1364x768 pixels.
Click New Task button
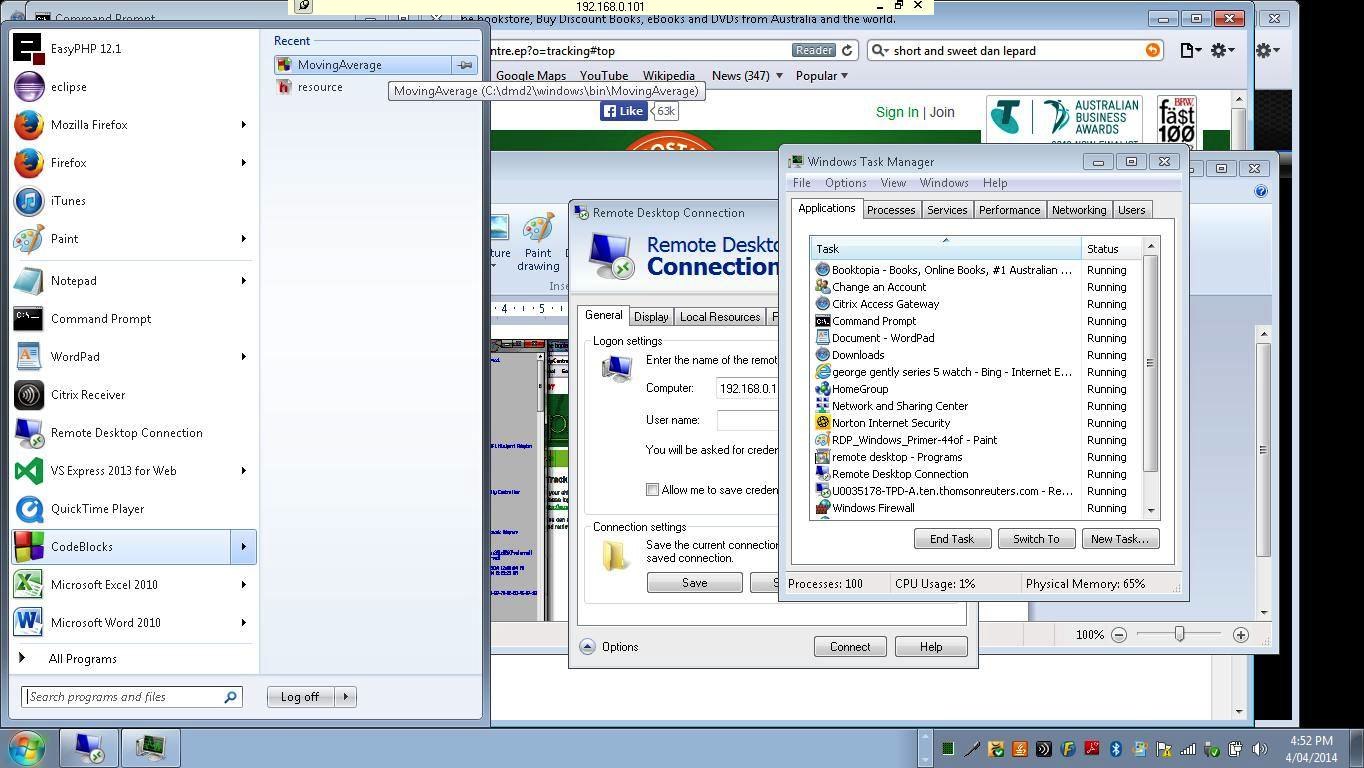tap(1119, 539)
